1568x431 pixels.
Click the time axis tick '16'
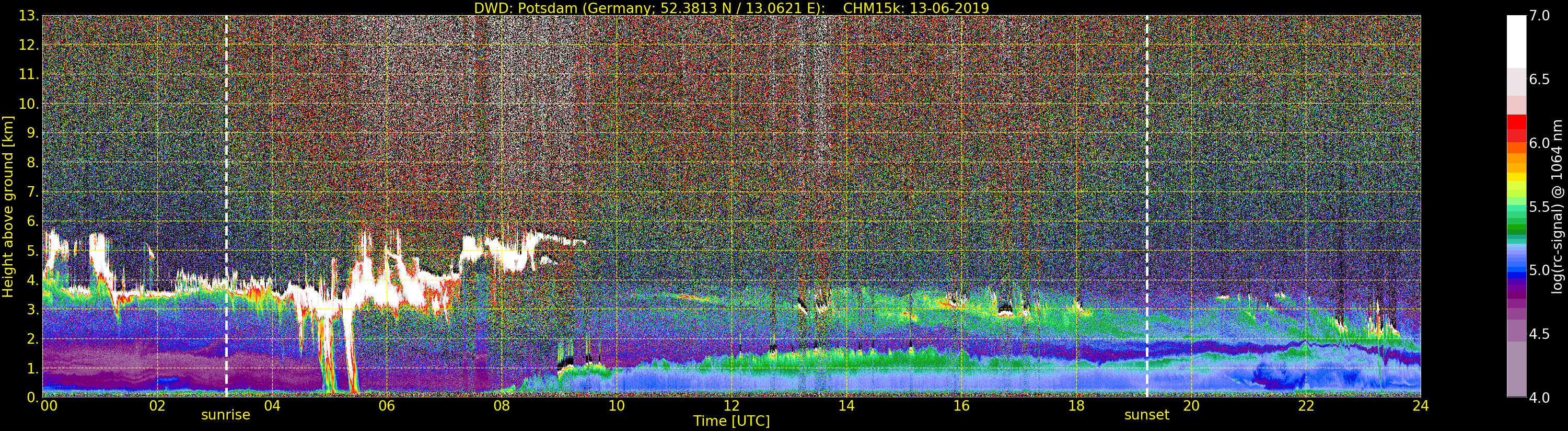click(x=961, y=406)
